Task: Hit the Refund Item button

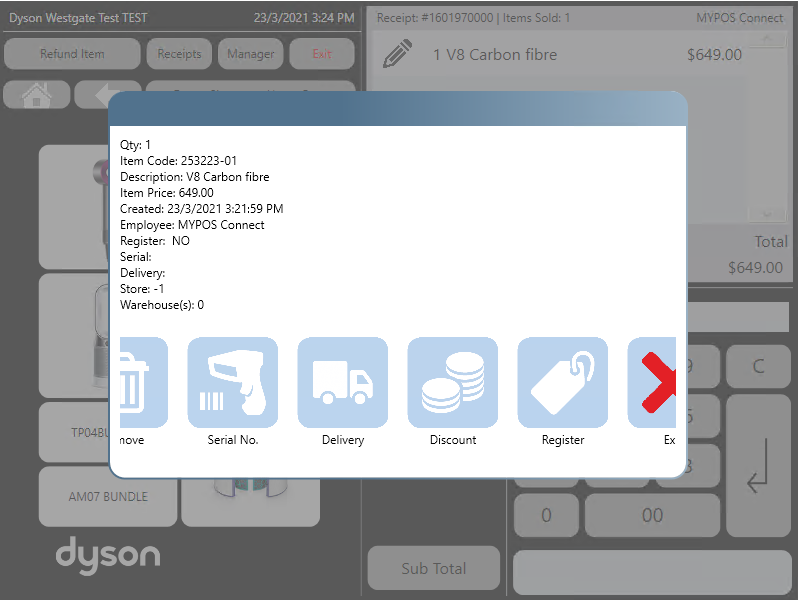Action: coord(72,53)
